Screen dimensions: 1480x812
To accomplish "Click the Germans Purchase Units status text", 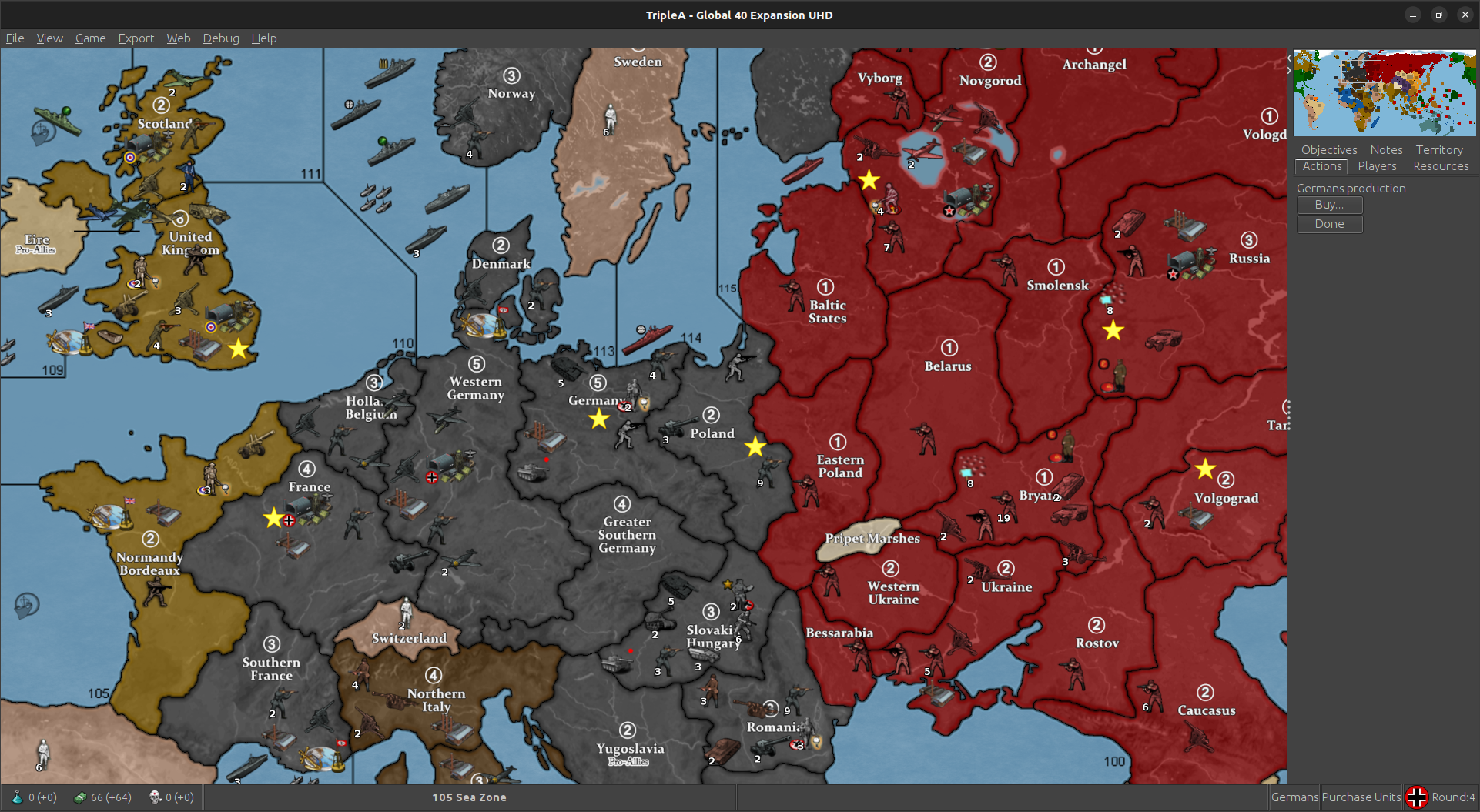I will click(x=1336, y=797).
